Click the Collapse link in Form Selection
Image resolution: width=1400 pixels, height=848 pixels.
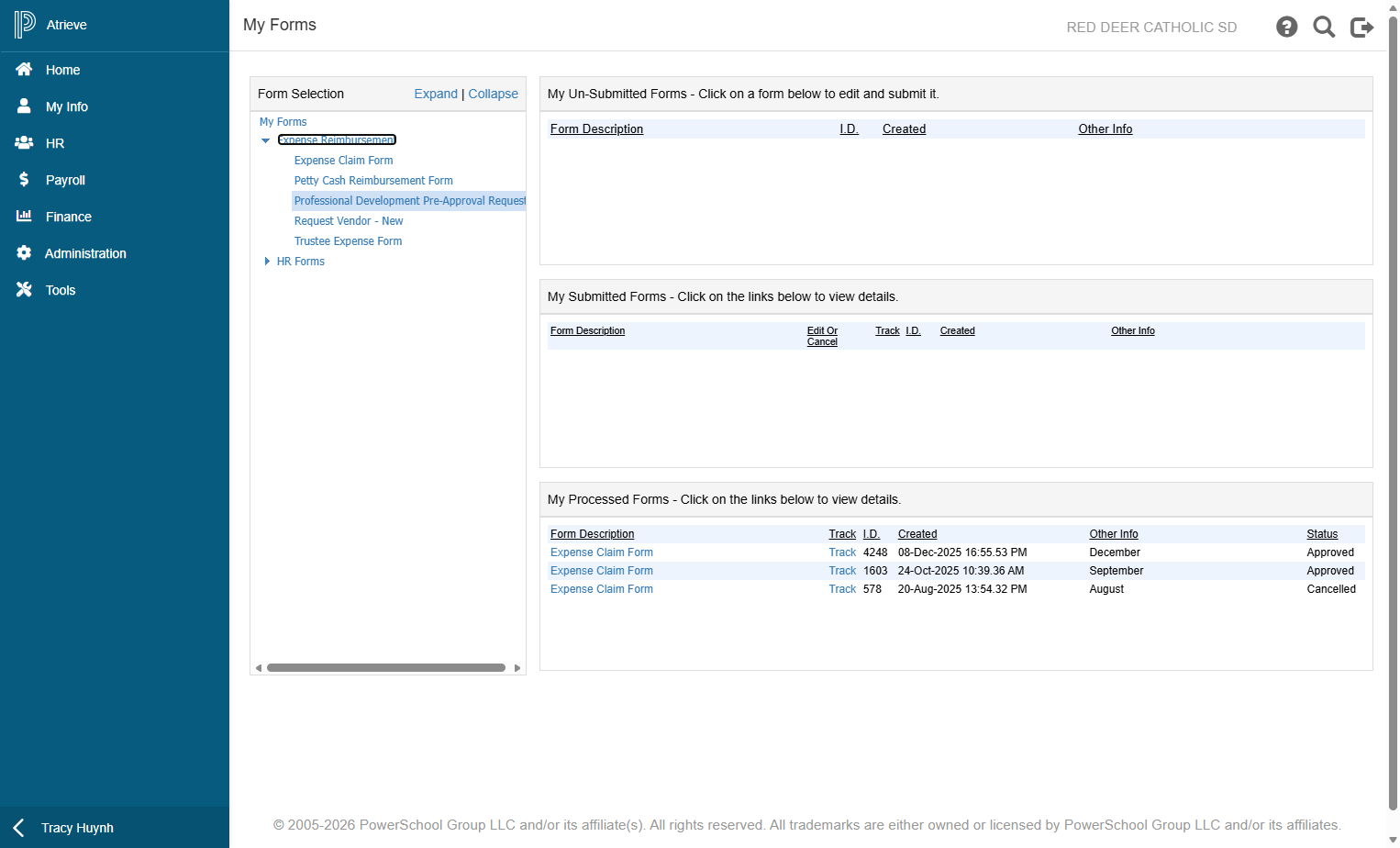pos(494,94)
